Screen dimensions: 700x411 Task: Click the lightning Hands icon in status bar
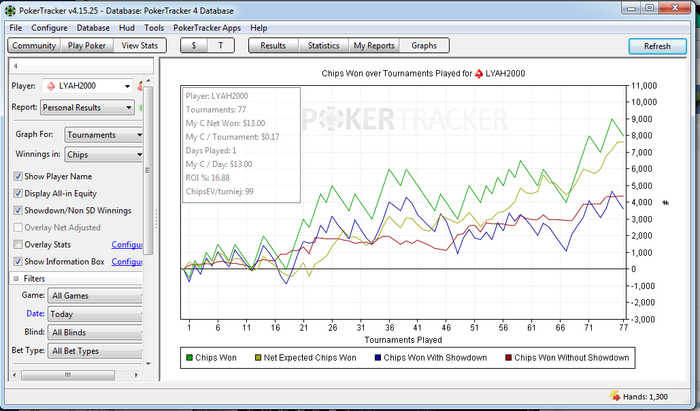tap(615, 396)
